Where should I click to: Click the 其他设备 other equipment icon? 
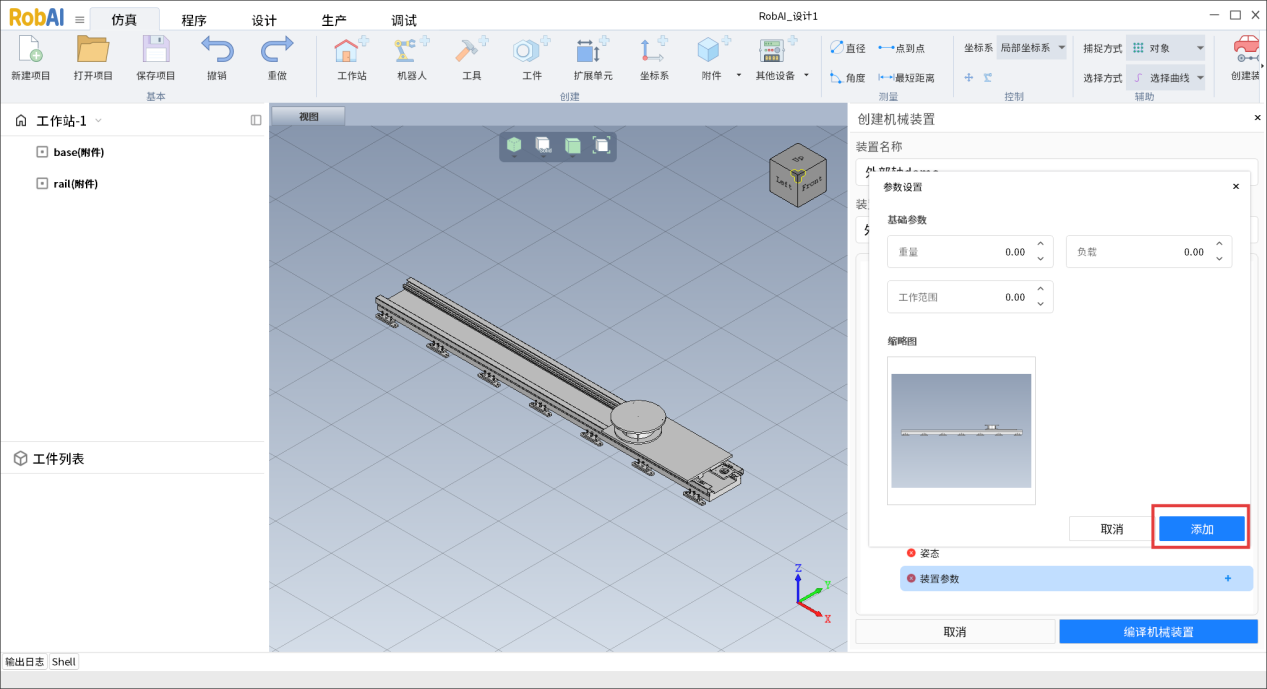[x=773, y=50]
